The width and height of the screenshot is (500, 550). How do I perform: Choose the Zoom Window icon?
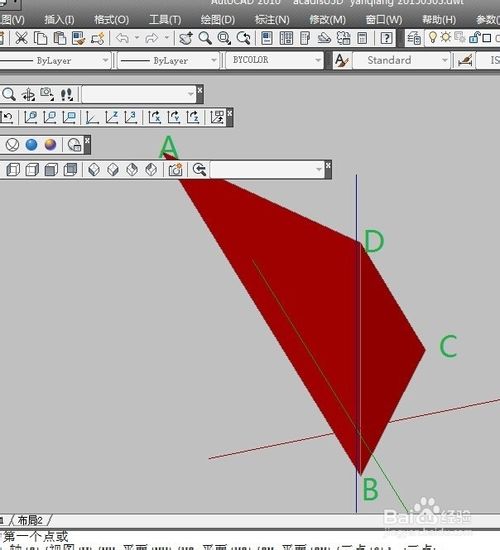point(224,38)
